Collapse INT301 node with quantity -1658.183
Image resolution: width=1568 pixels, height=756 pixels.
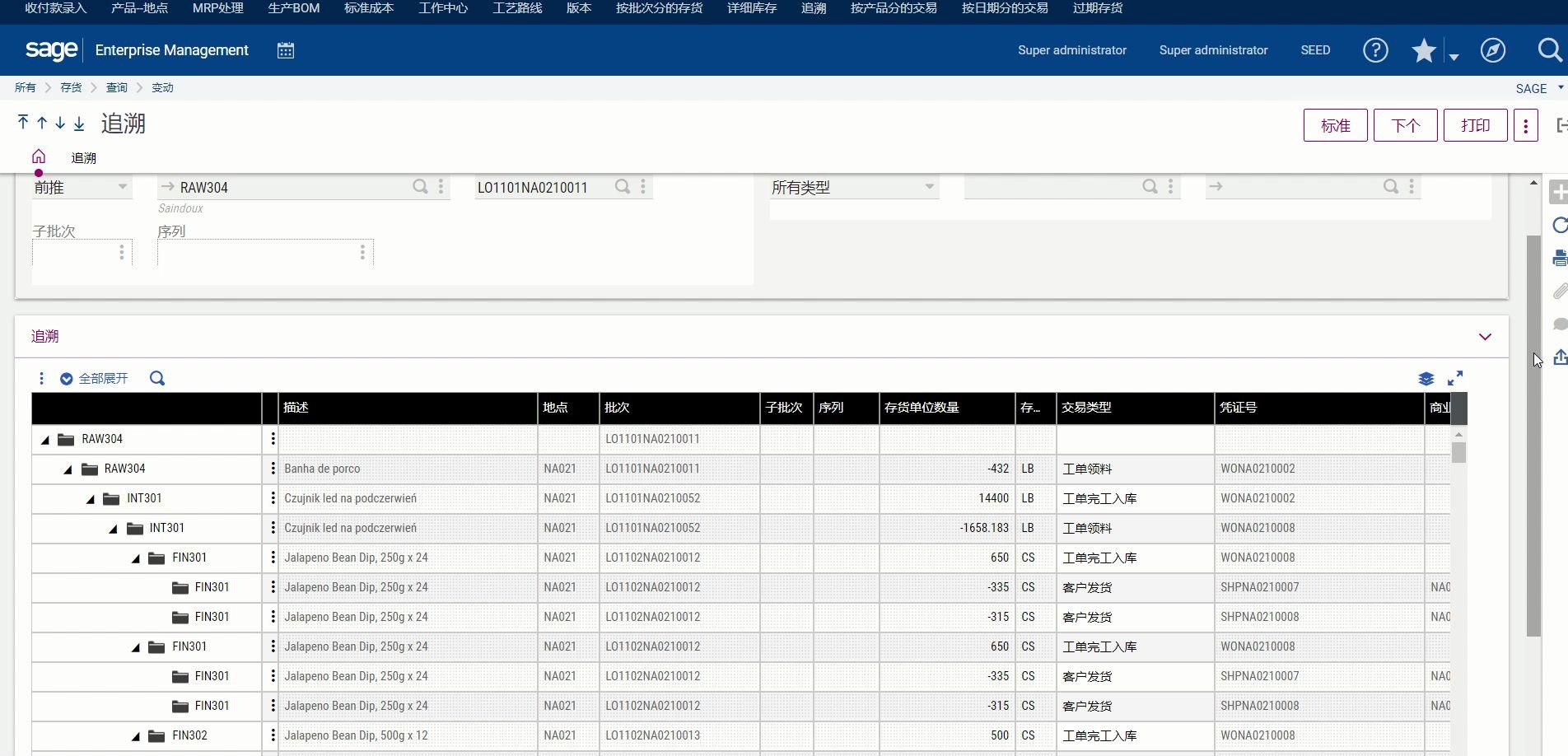point(114,529)
